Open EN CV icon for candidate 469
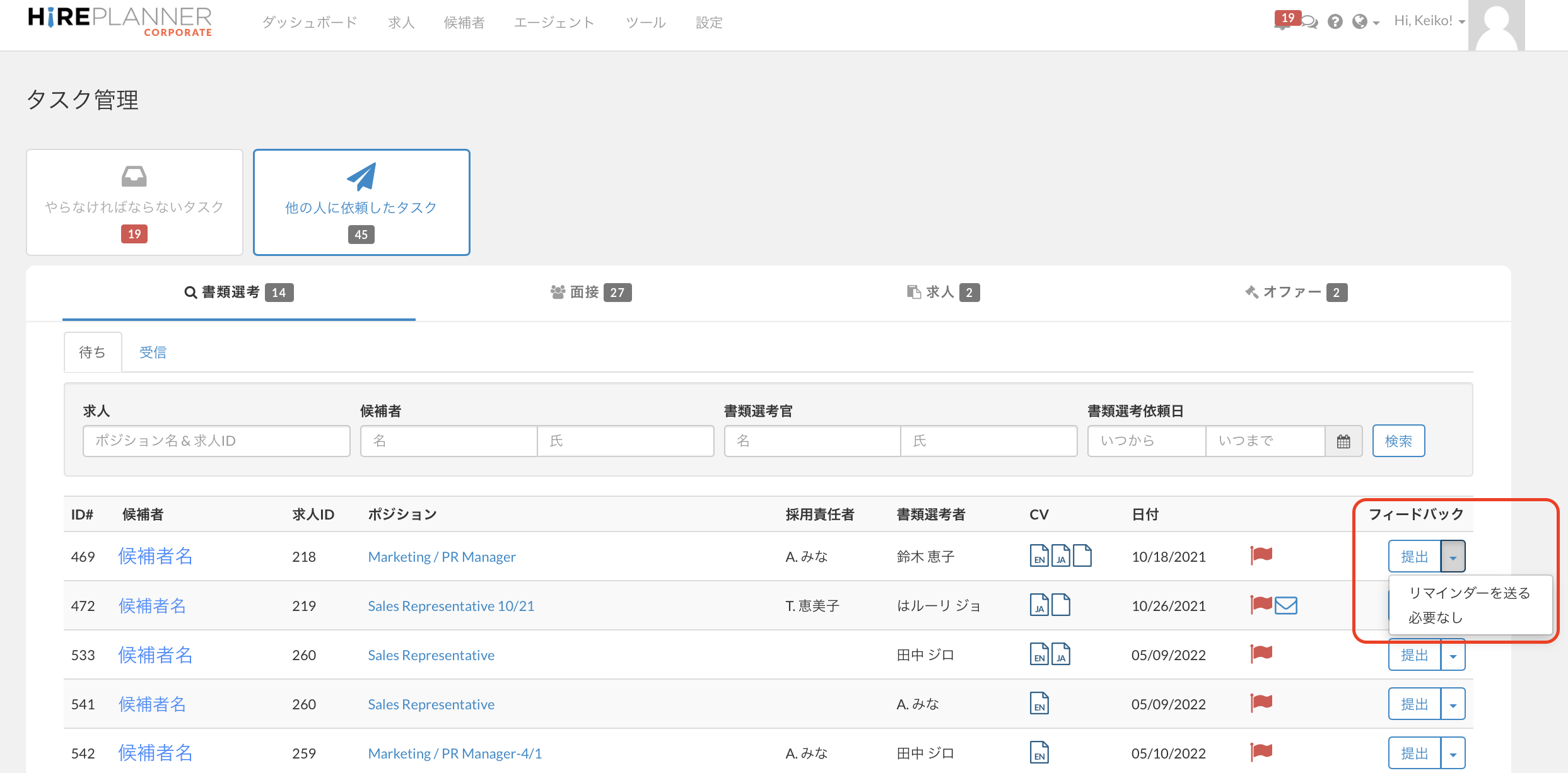The width and height of the screenshot is (1568, 773). point(1039,556)
